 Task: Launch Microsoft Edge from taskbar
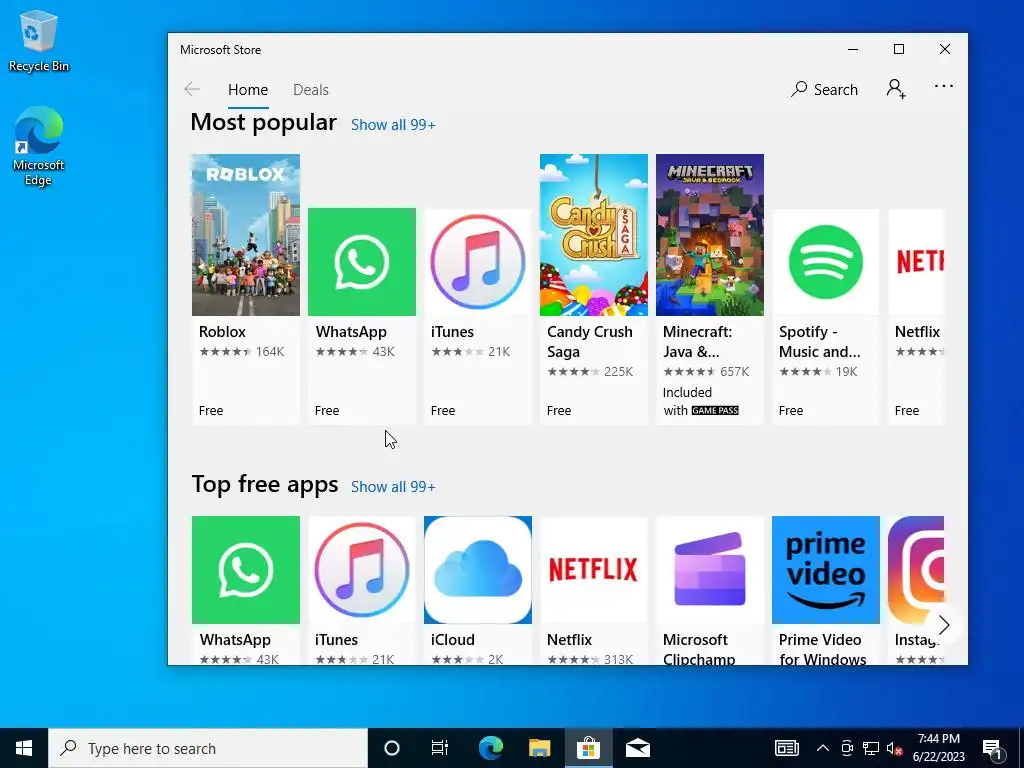click(x=490, y=748)
